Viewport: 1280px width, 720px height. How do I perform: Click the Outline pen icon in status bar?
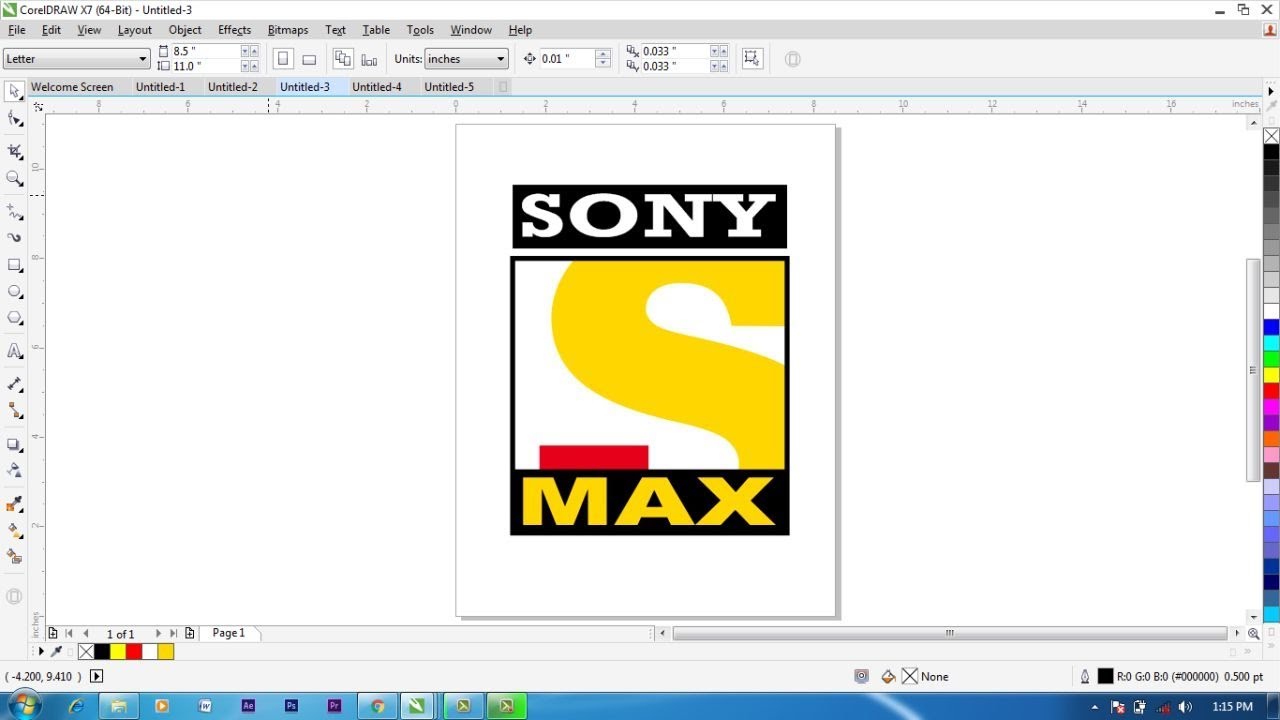tap(1085, 677)
